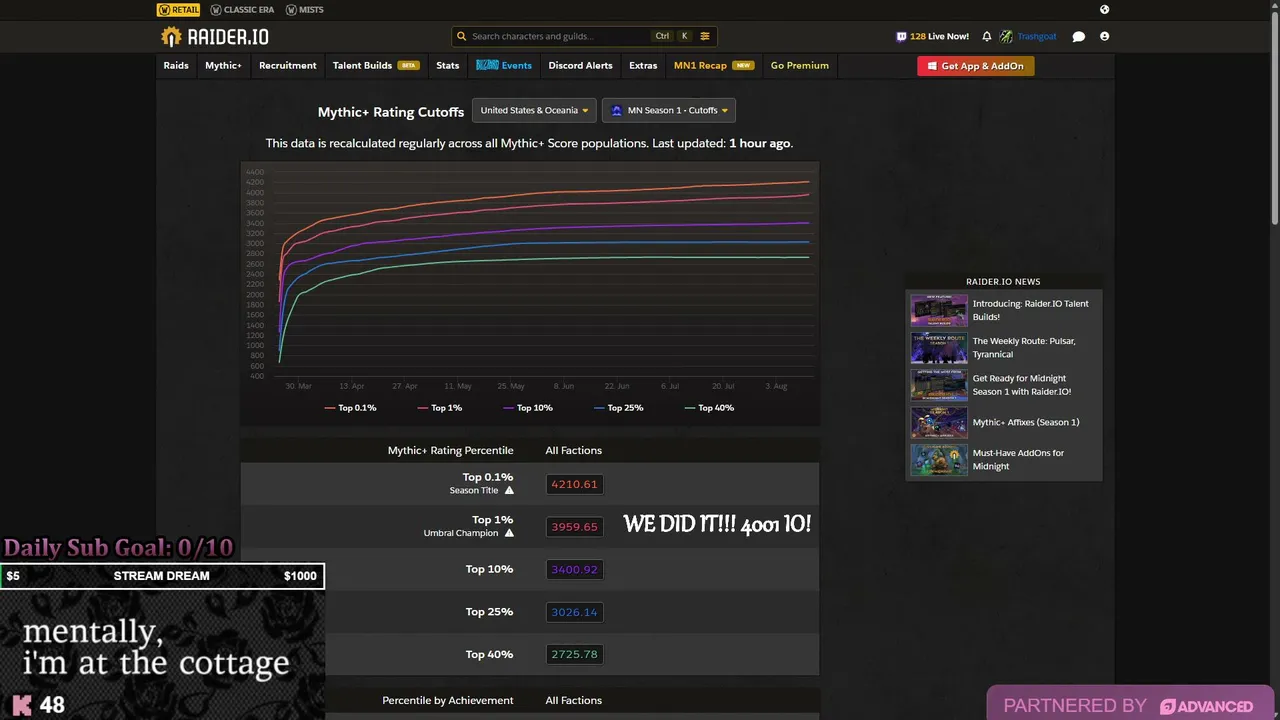
Task: Open the Recruitment menu
Action: pyautogui.click(x=288, y=65)
